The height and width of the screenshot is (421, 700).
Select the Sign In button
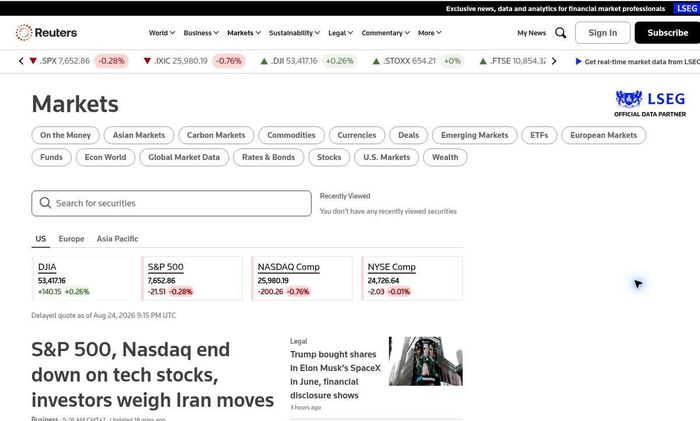pos(602,33)
